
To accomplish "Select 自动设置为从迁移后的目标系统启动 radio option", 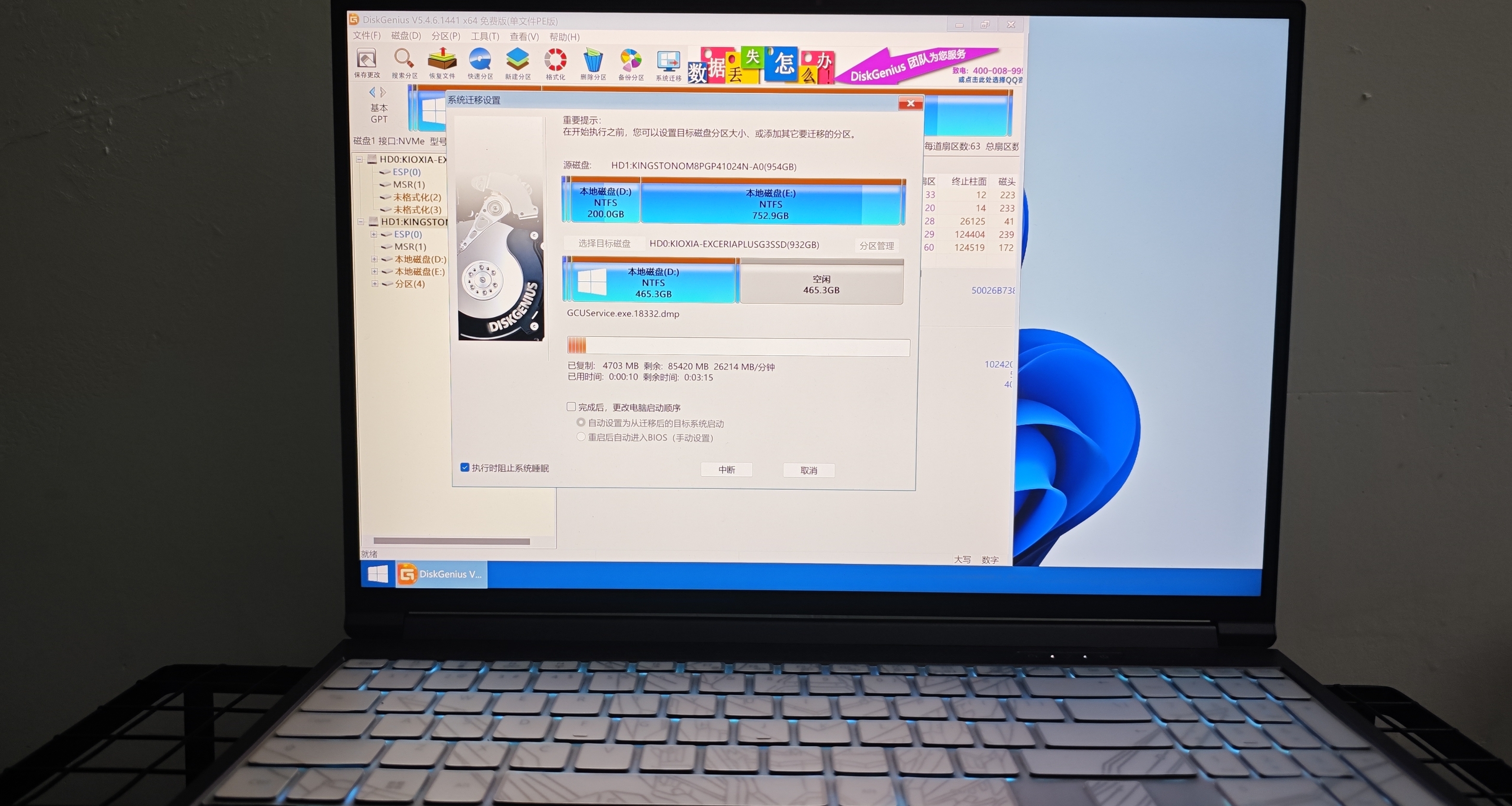I will [581, 422].
